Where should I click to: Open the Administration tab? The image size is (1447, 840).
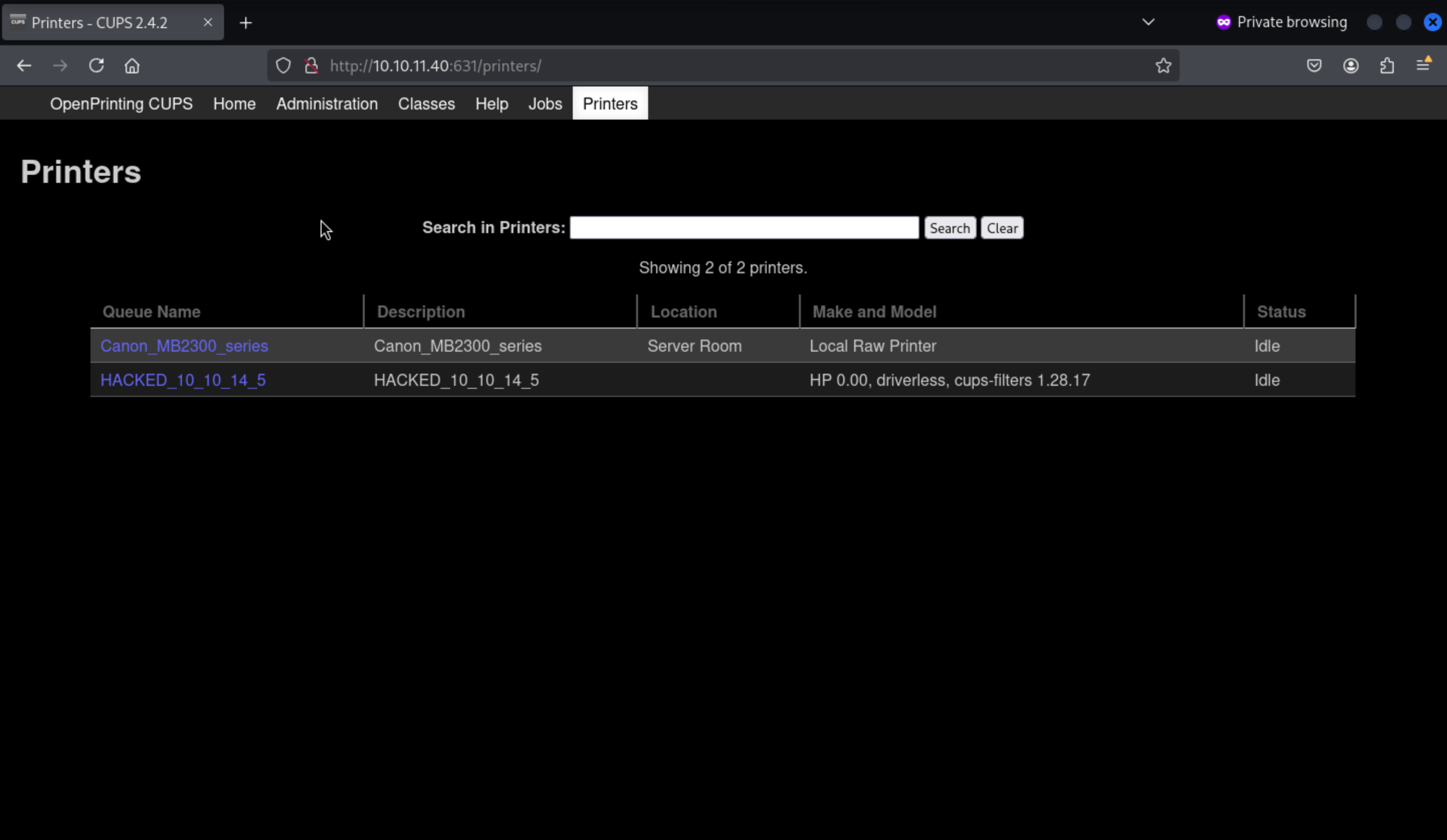click(x=327, y=104)
